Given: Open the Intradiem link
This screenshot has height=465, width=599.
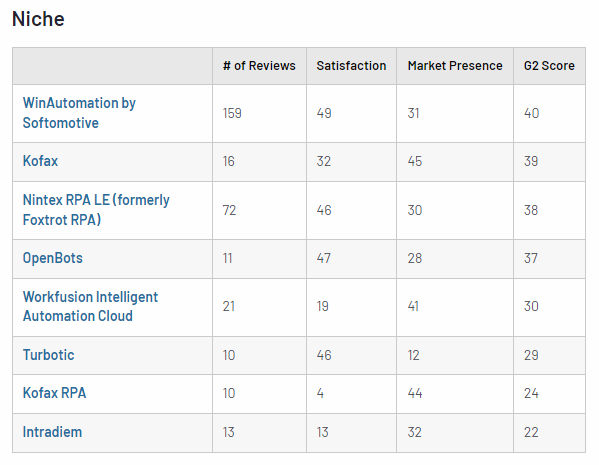Looking at the screenshot, I should point(52,432).
